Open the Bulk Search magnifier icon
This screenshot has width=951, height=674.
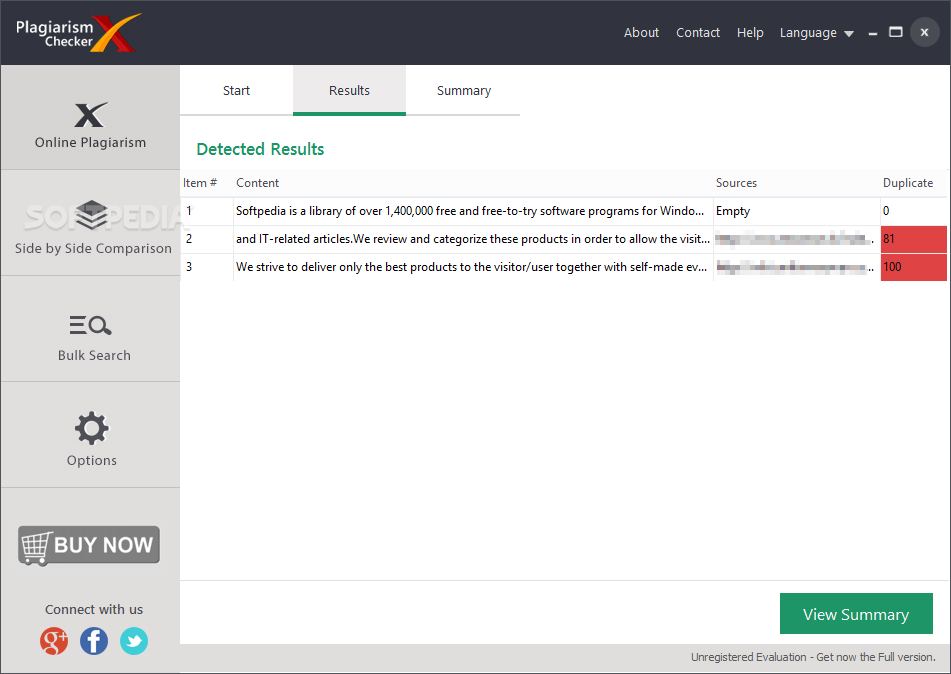point(90,326)
